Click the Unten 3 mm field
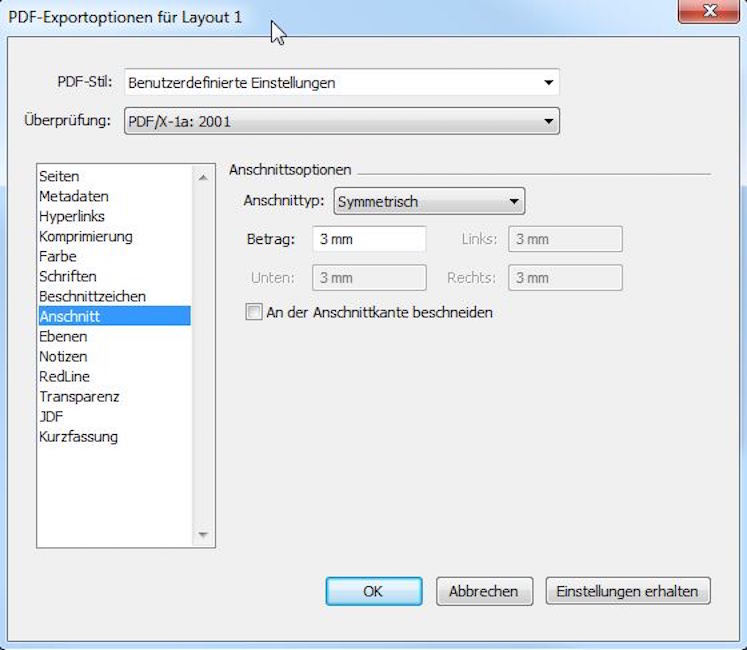The image size is (747, 650). point(369,277)
